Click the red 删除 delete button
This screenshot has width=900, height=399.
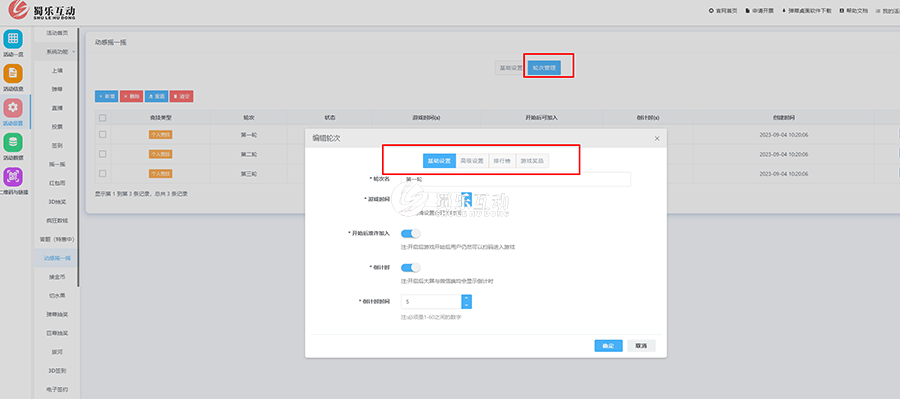coord(131,96)
